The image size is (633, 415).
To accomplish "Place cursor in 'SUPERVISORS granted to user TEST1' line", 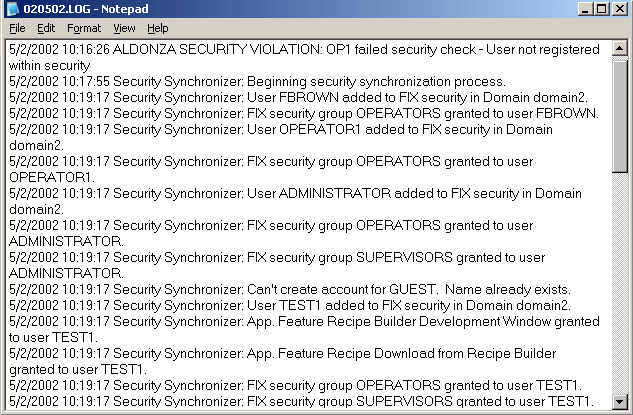I will coord(301,401).
